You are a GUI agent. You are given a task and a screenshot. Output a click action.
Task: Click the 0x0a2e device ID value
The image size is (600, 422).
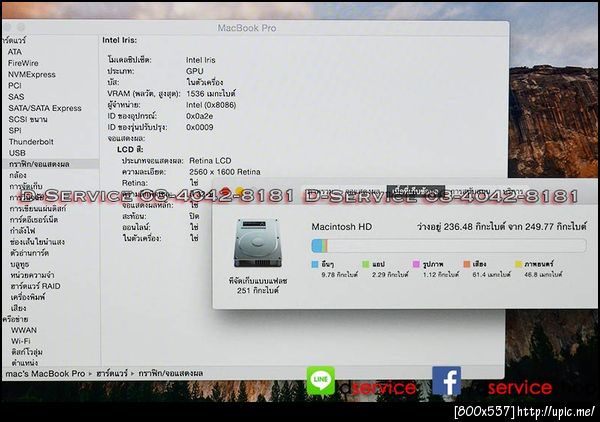point(199,116)
